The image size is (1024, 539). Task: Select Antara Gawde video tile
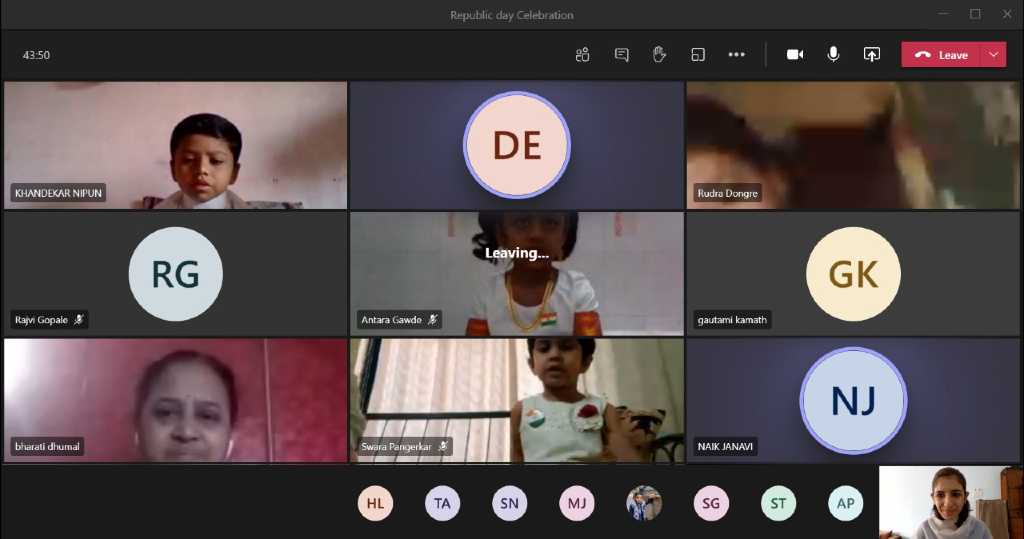tap(517, 274)
